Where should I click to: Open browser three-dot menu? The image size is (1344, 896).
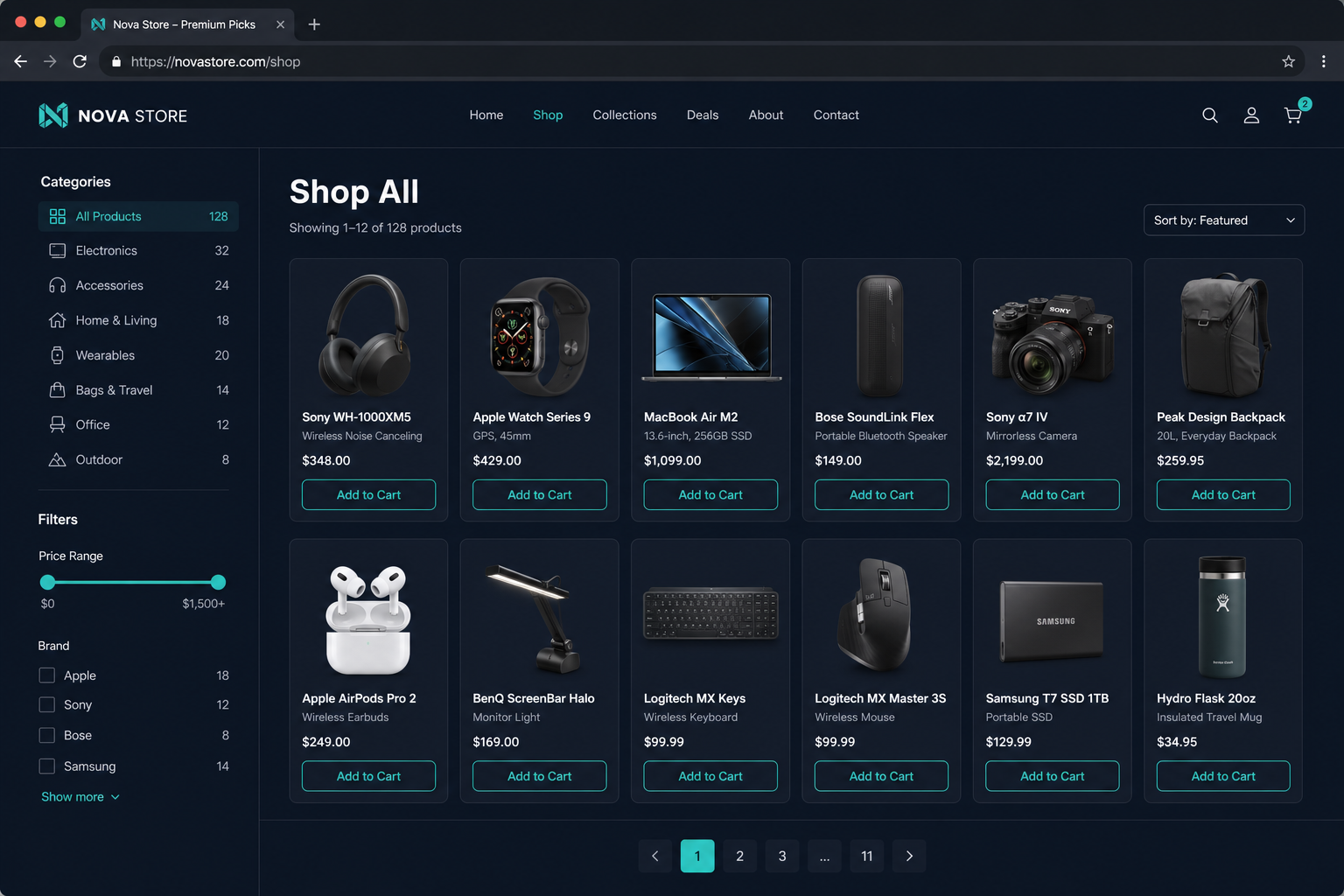pyautogui.click(x=1323, y=61)
